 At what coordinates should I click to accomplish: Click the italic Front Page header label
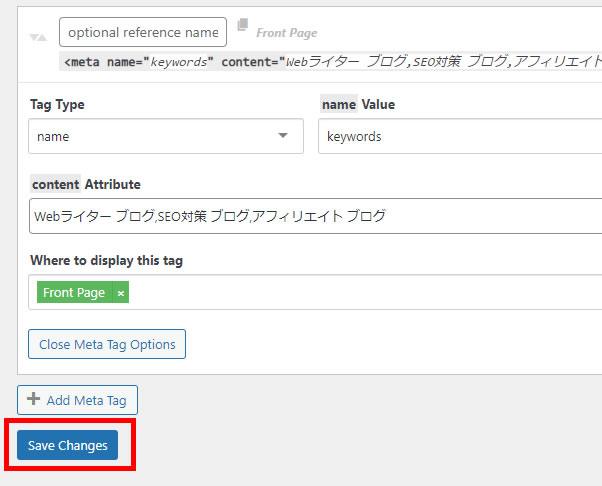(287, 33)
